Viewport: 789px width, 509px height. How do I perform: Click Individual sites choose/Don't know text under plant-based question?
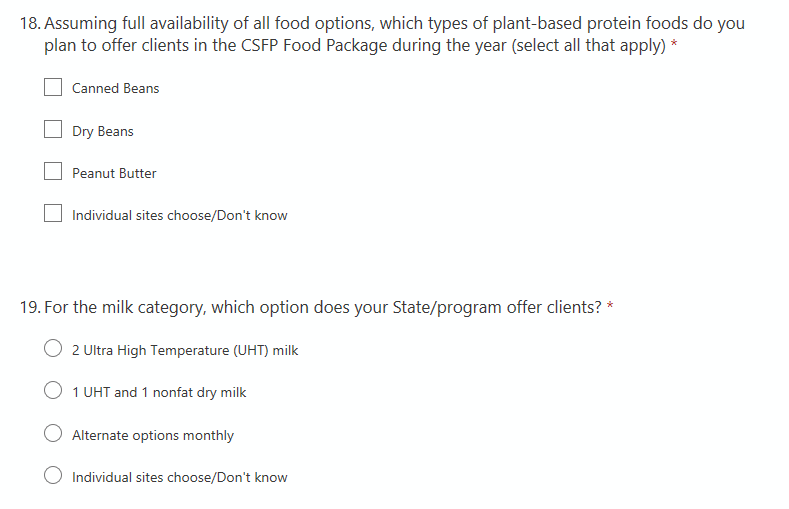tap(179, 215)
